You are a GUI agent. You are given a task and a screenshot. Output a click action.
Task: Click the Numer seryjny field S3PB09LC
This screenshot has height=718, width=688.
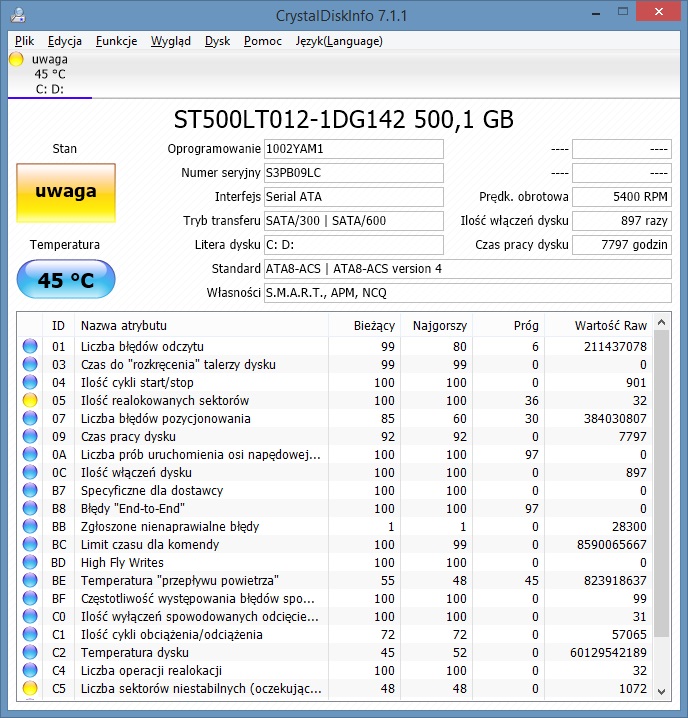coord(354,173)
